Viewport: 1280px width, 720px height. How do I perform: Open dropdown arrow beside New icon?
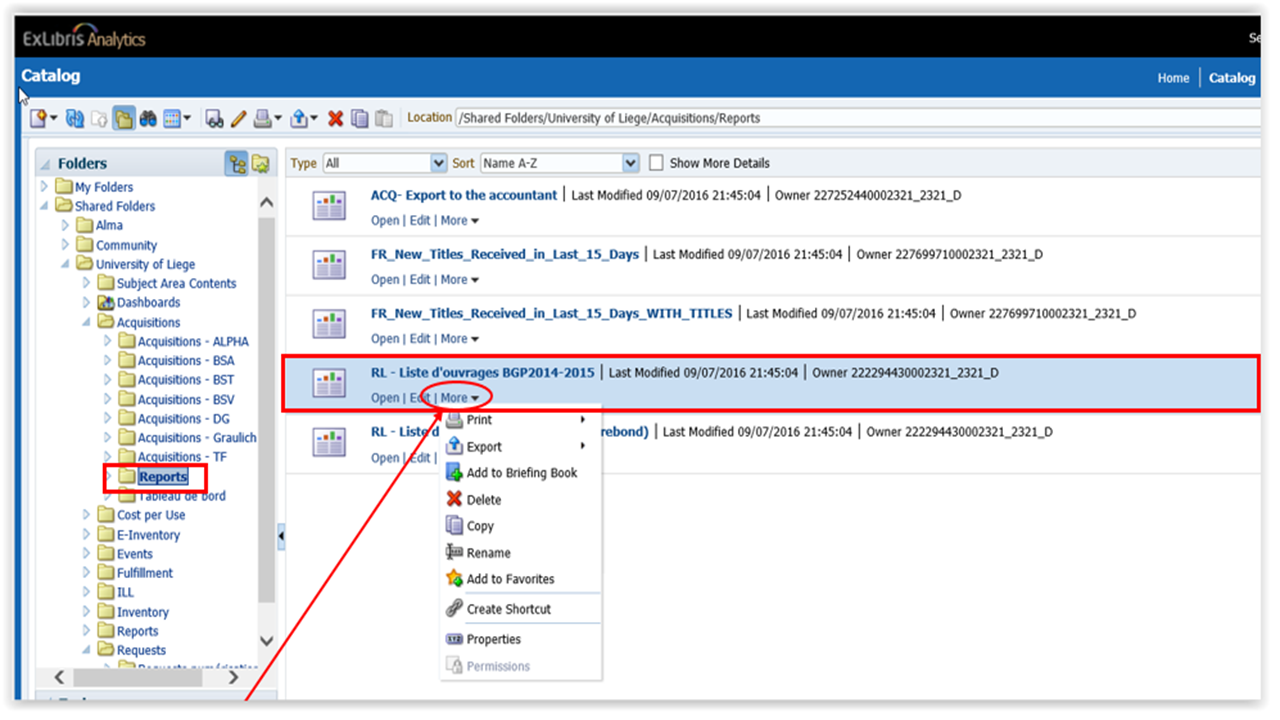[x=53, y=118]
